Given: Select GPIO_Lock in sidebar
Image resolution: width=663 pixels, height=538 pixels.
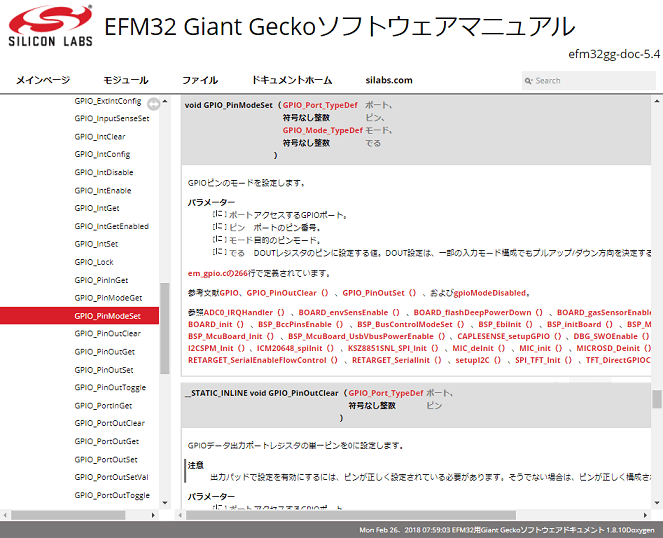Looking at the screenshot, I should pyautogui.click(x=94, y=262).
